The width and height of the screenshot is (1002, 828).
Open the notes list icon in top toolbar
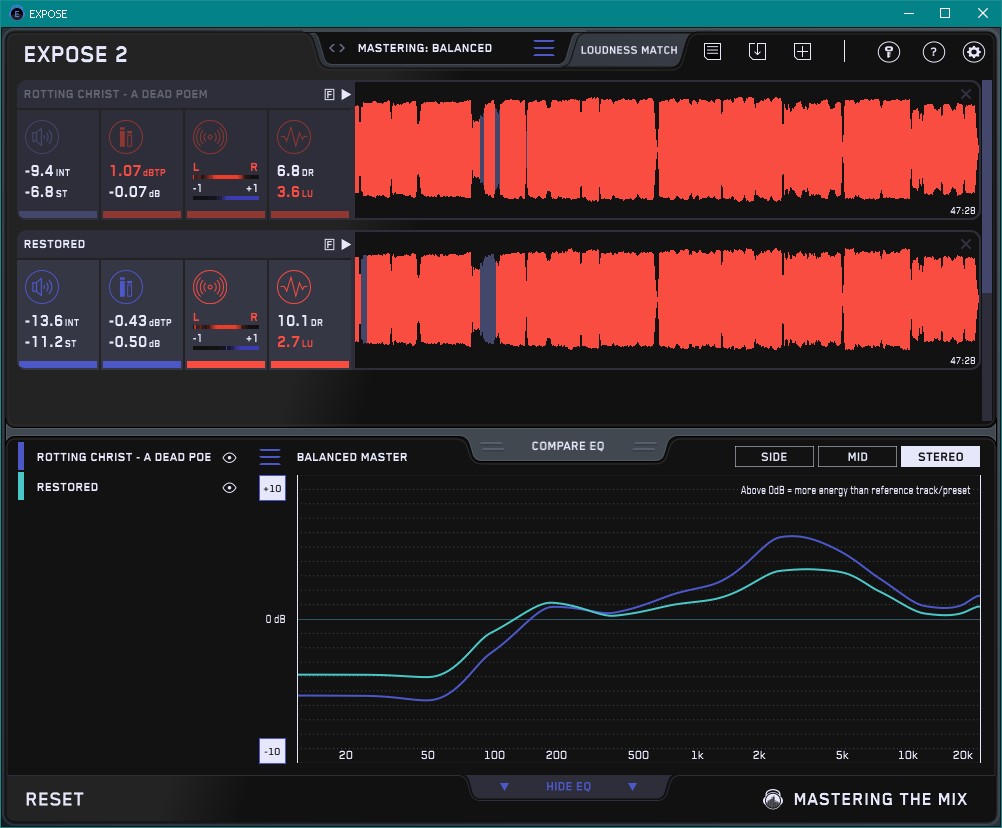(712, 51)
